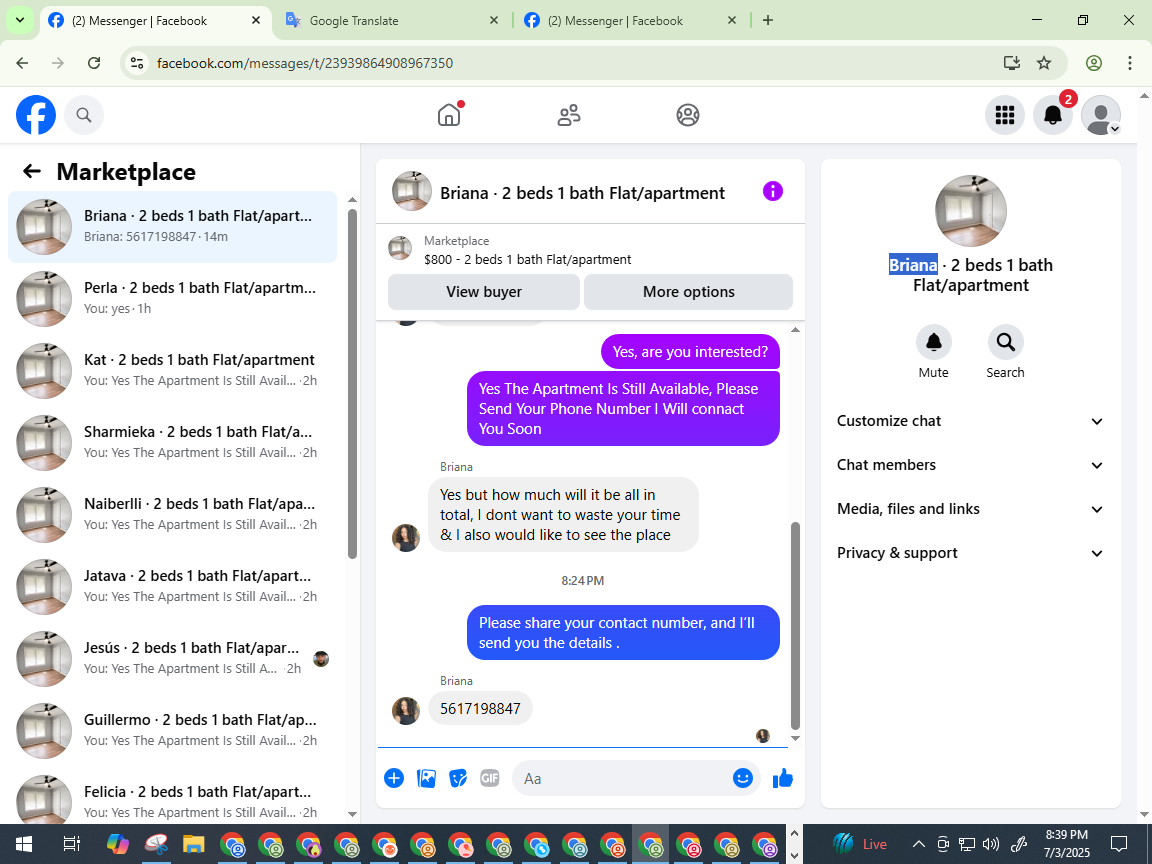This screenshot has height=864, width=1152.
Task: Click the View buyer button
Action: click(483, 292)
